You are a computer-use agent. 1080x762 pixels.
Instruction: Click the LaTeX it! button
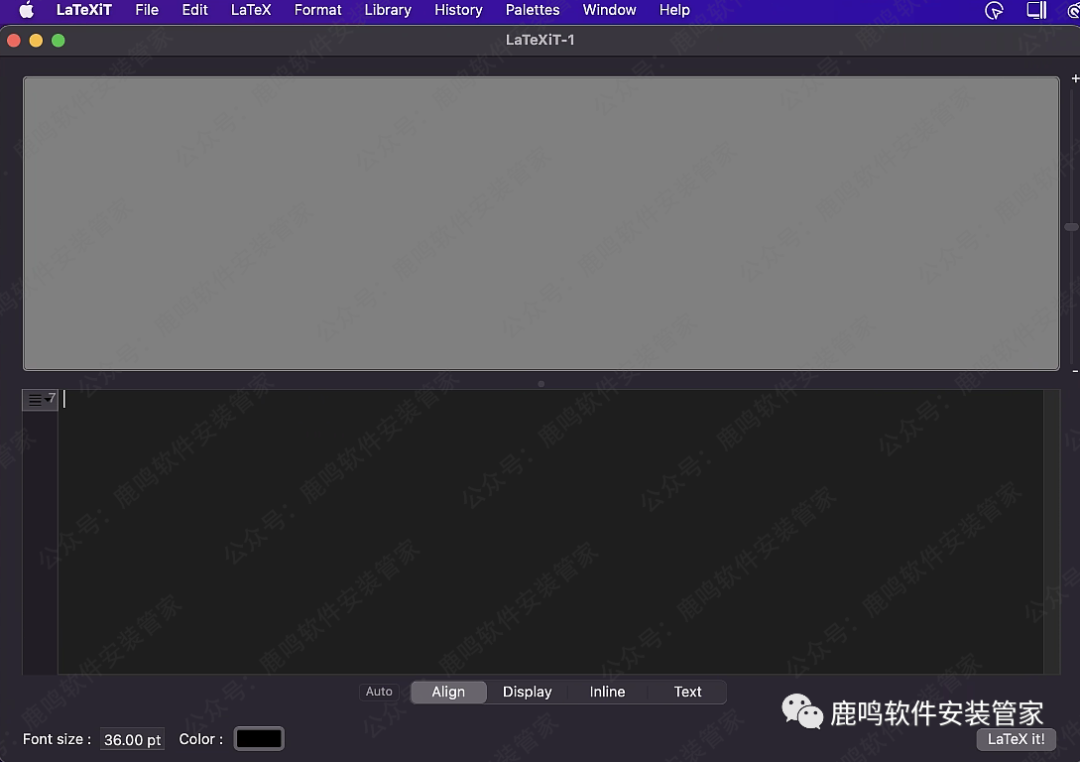click(1016, 739)
